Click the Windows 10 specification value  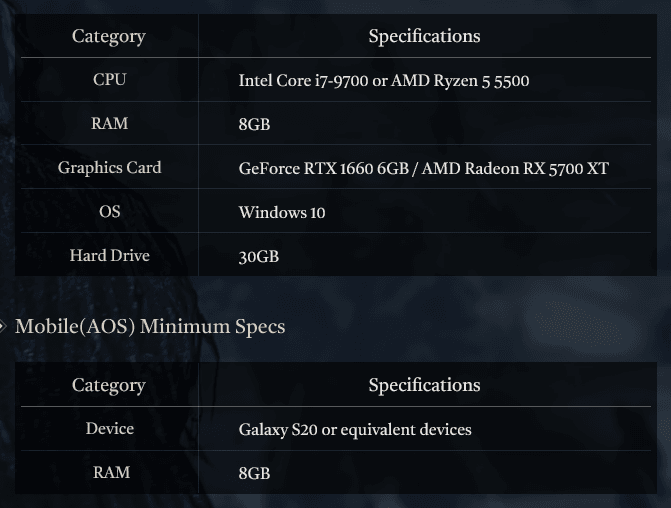tap(281, 213)
